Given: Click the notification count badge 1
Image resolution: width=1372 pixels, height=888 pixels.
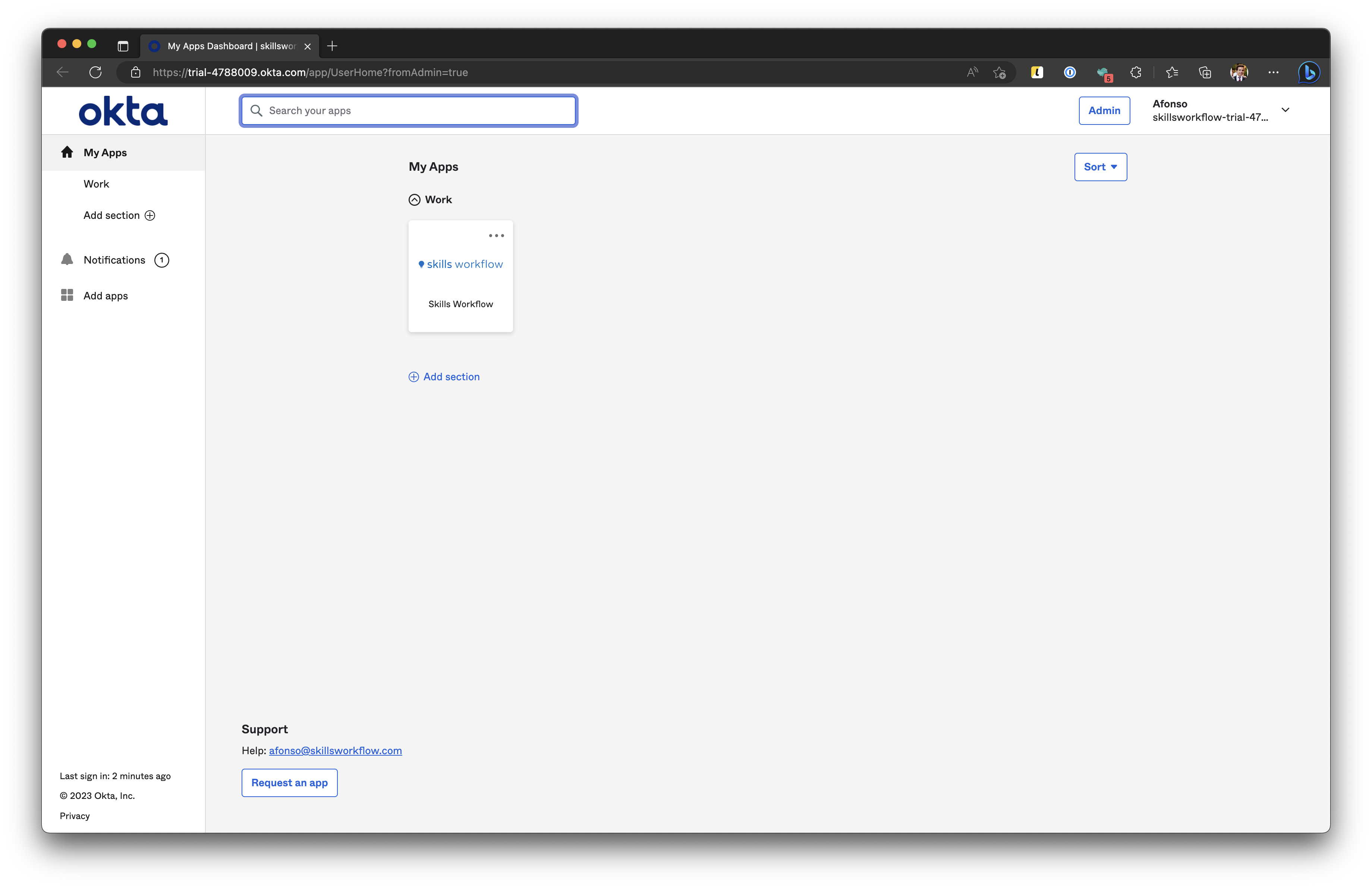Looking at the screenshot, I should click(162, 260).
